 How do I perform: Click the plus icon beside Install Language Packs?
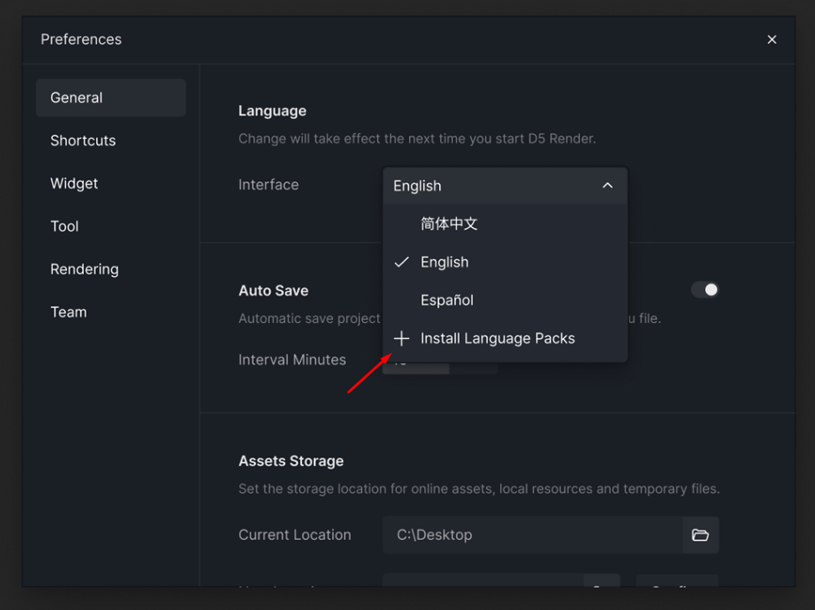click(x=401, y=338)
